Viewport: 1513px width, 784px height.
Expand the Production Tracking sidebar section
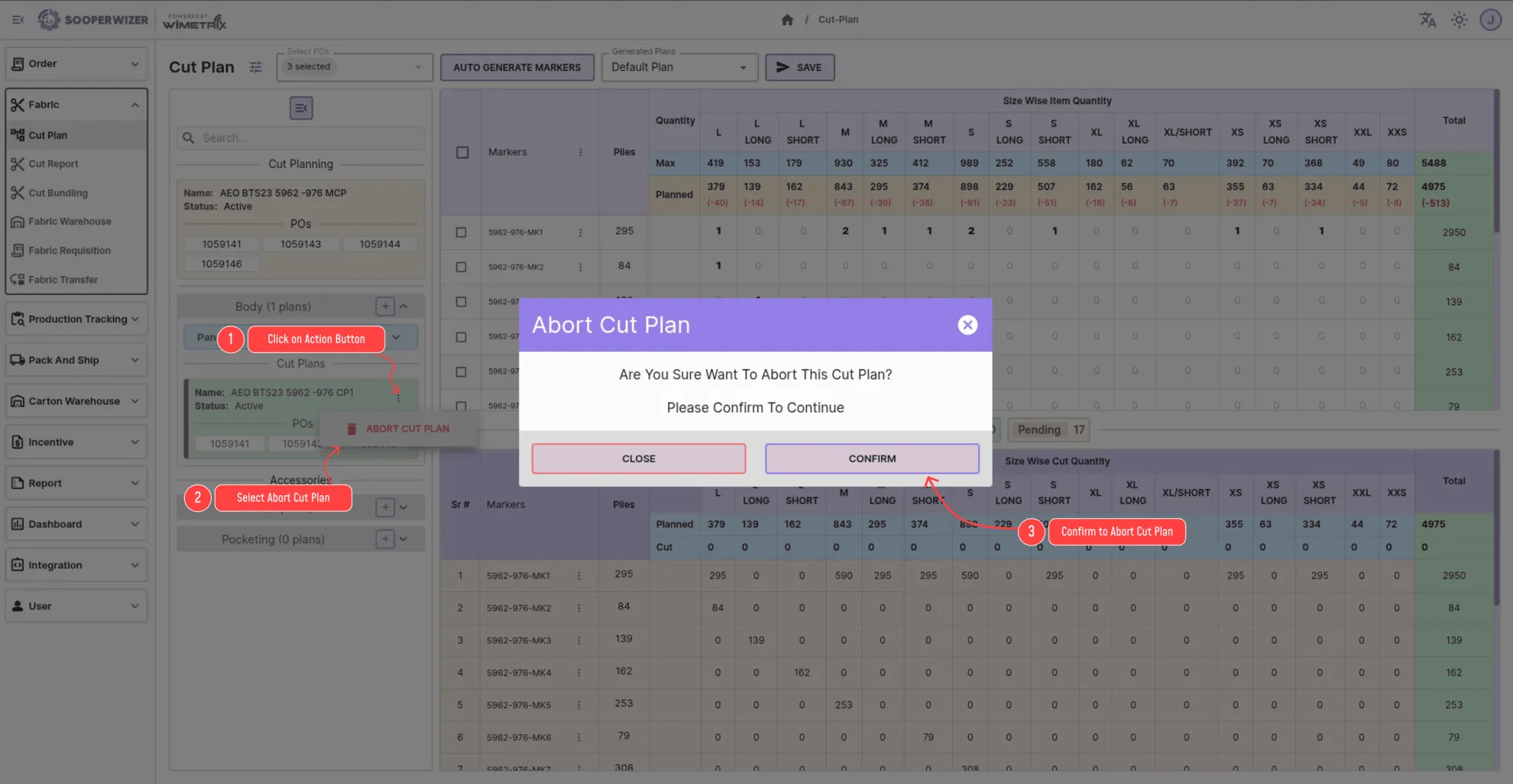tap(76, 319)
